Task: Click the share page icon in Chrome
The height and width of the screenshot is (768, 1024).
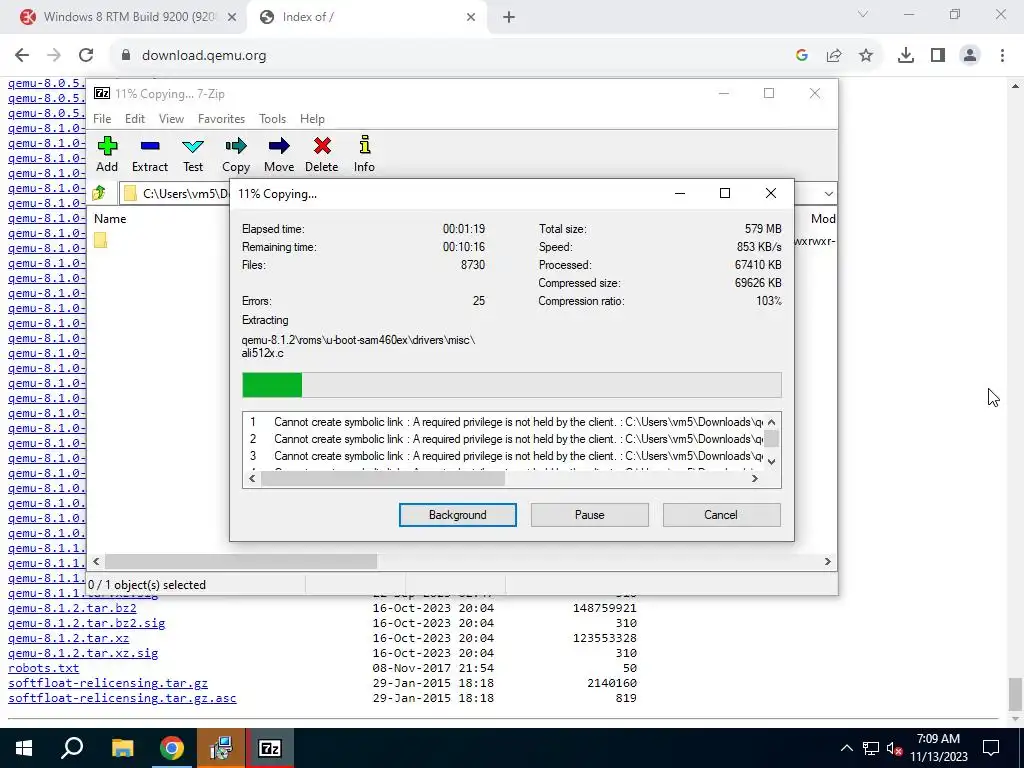Action: pos(834,56)
